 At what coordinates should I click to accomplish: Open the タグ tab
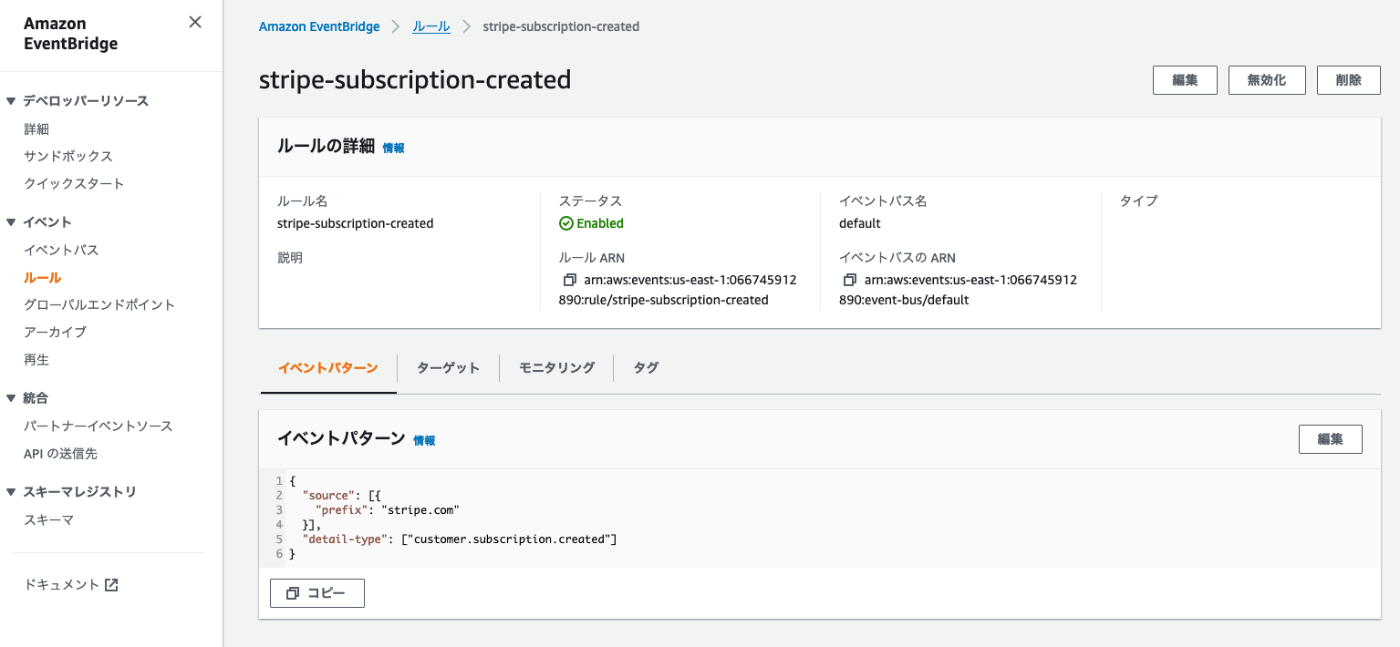(646, 368)
